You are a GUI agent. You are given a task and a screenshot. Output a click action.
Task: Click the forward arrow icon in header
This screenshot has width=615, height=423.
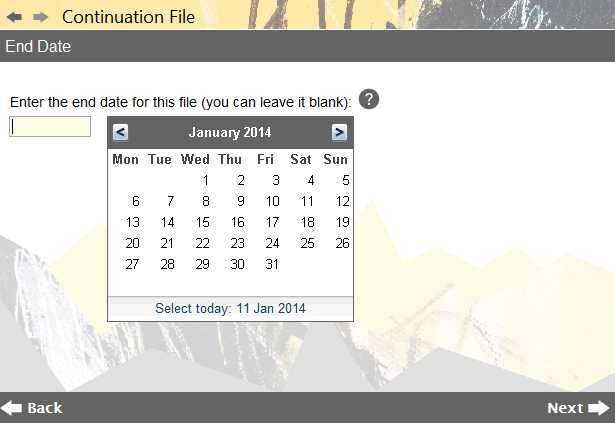pyautogui.click(x=41, y=17)
